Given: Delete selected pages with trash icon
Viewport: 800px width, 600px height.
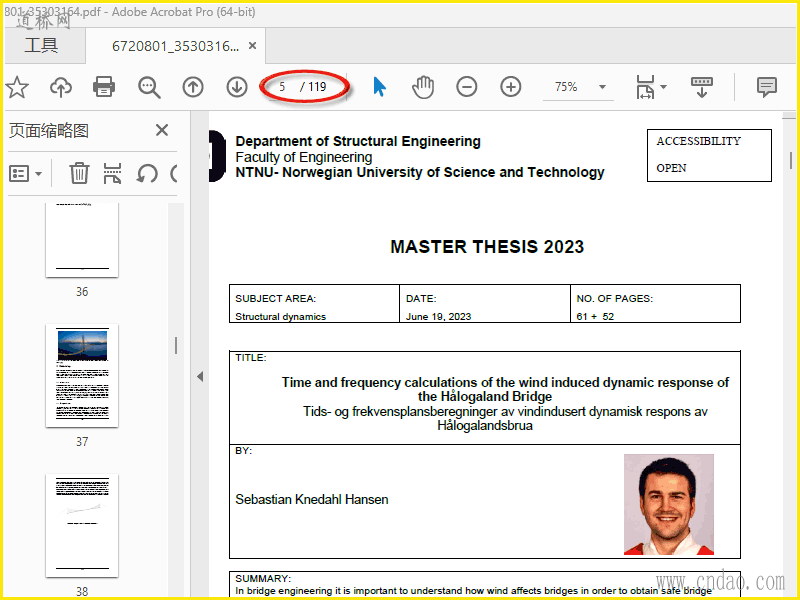Looking at the screenshot, I should pyautogui.click(x=79, y=173).
